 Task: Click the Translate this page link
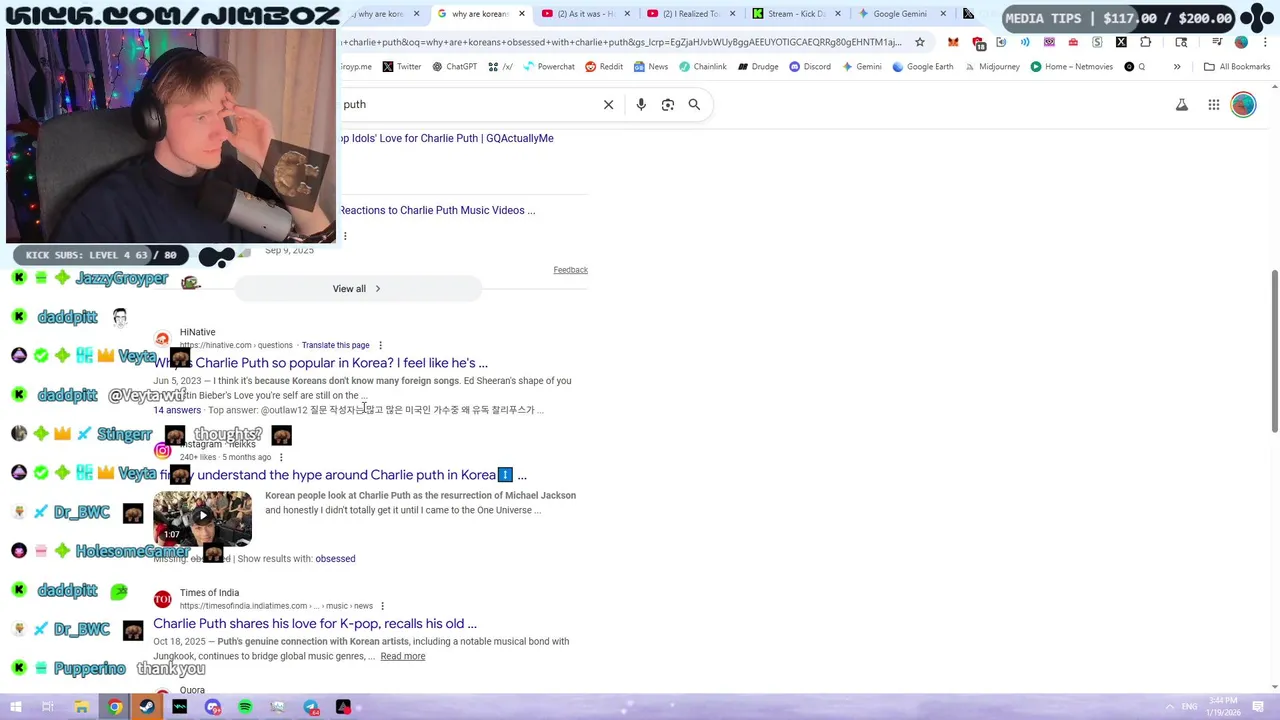point(335,345)
